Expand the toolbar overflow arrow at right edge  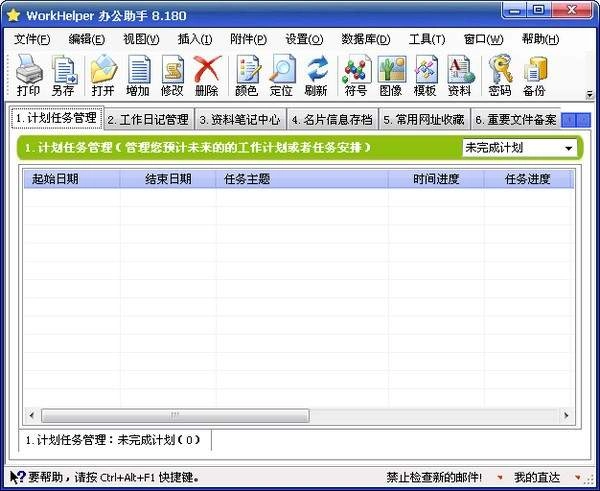[590, 94]
